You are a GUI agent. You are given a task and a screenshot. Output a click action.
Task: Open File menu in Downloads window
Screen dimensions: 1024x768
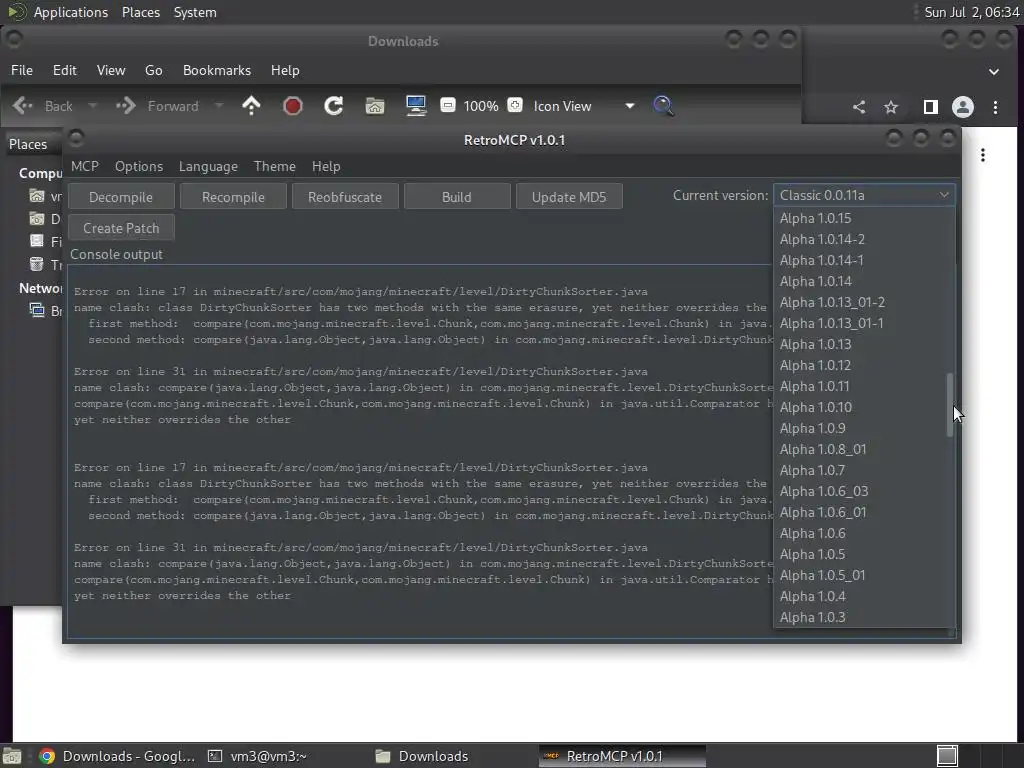click(x=22, y=70)
